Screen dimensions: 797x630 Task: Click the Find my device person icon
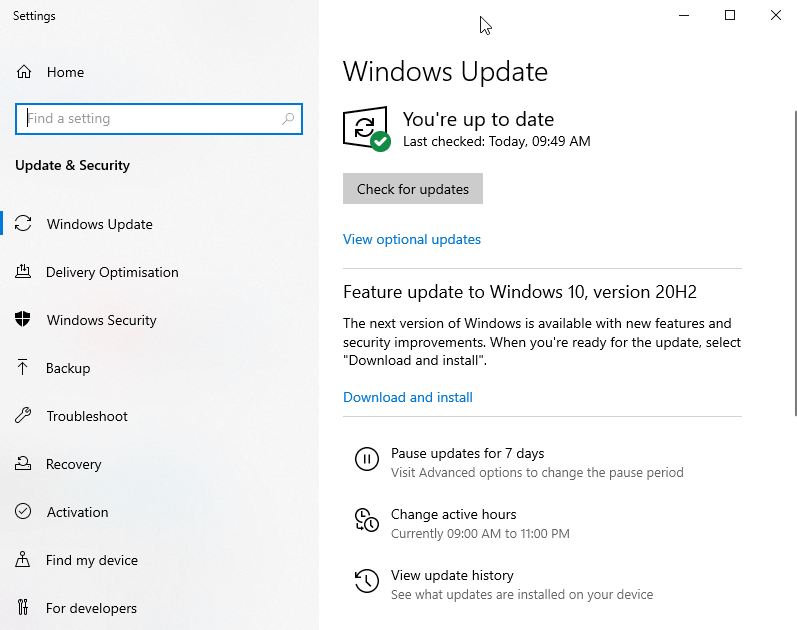22,559
